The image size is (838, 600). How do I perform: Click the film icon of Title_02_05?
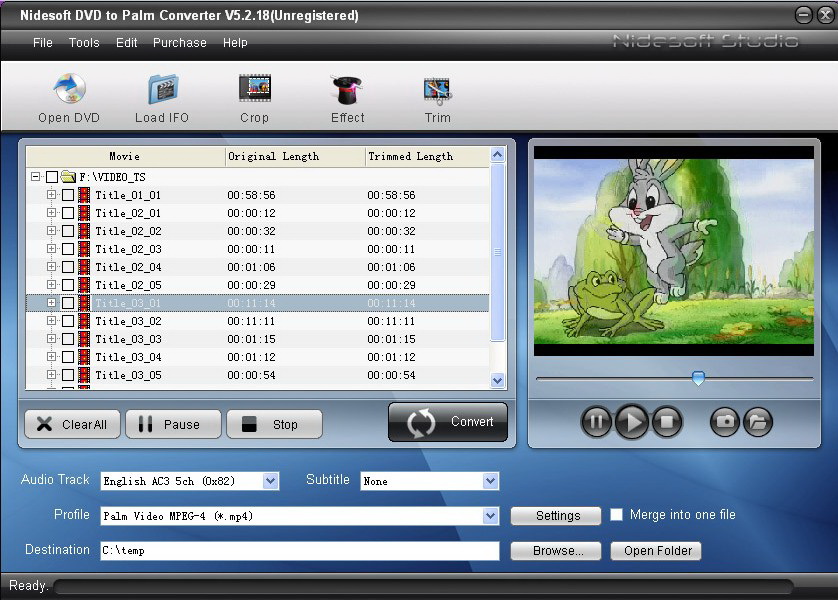pyautogui.click(x=84, y=285)
